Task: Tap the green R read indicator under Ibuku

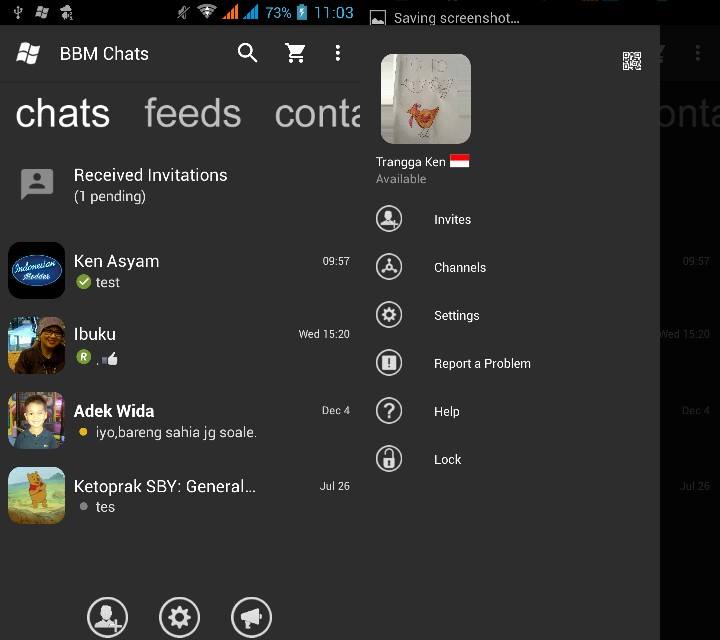Action: (x=84, y=357)
